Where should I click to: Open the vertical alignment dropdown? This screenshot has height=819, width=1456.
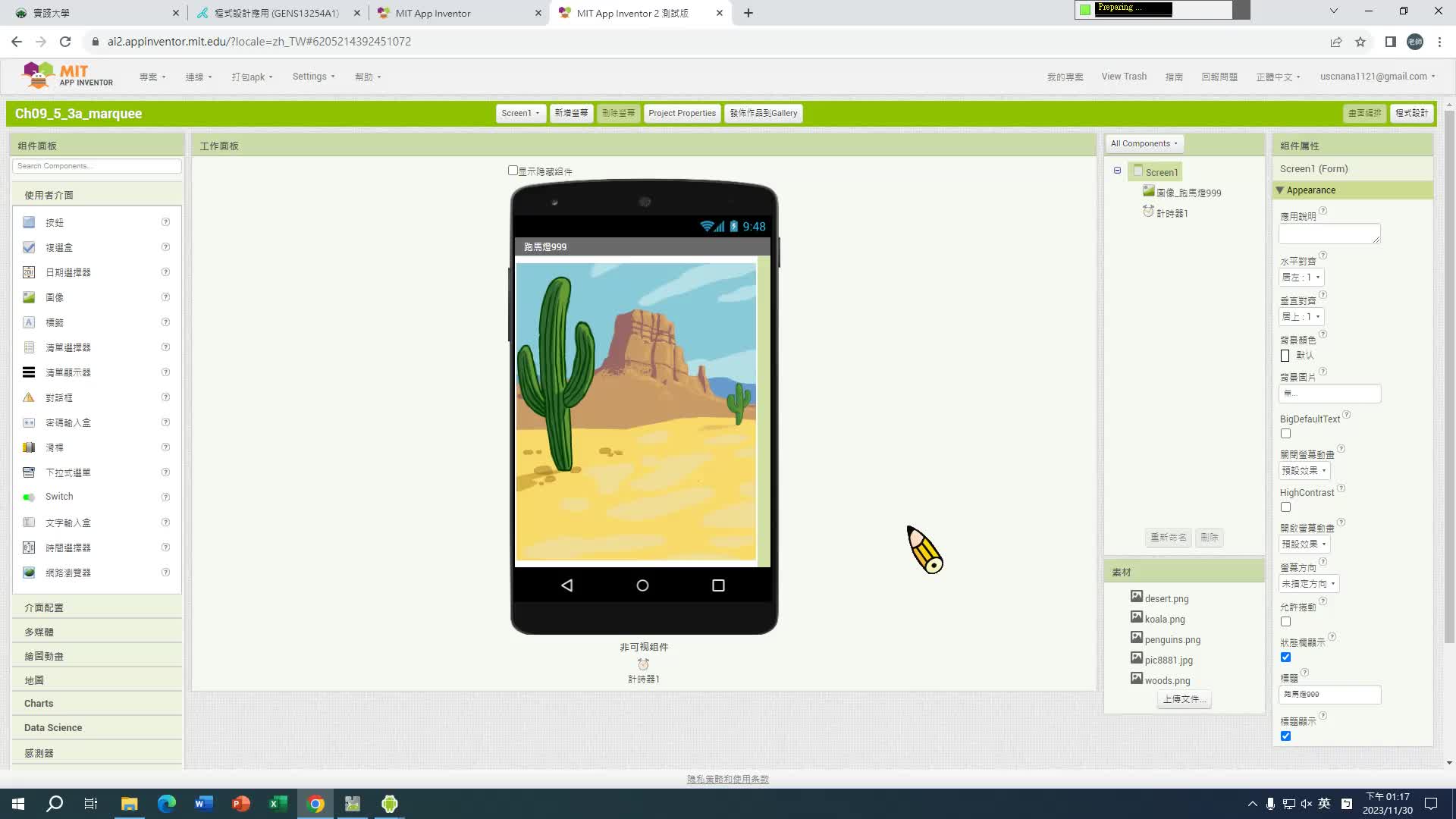pos(1301,317)
